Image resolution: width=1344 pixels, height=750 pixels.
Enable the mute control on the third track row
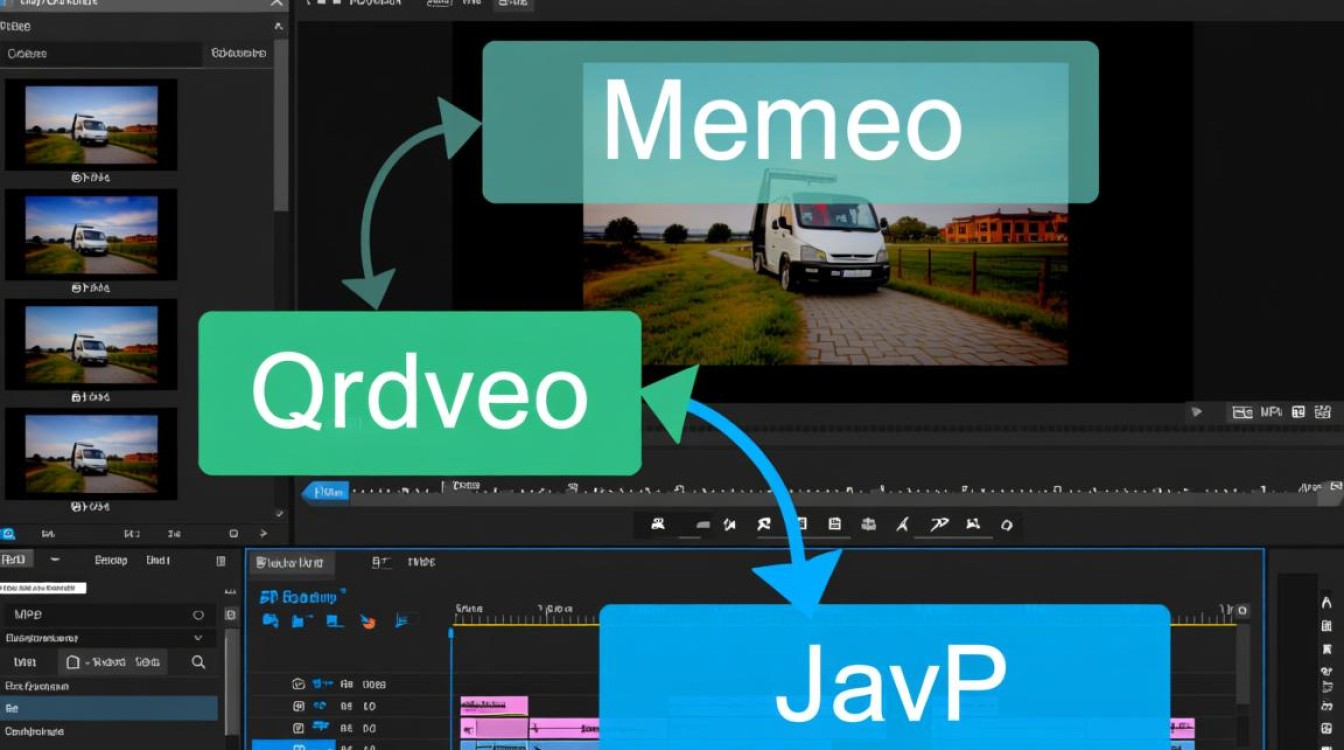tap(298, 728)
